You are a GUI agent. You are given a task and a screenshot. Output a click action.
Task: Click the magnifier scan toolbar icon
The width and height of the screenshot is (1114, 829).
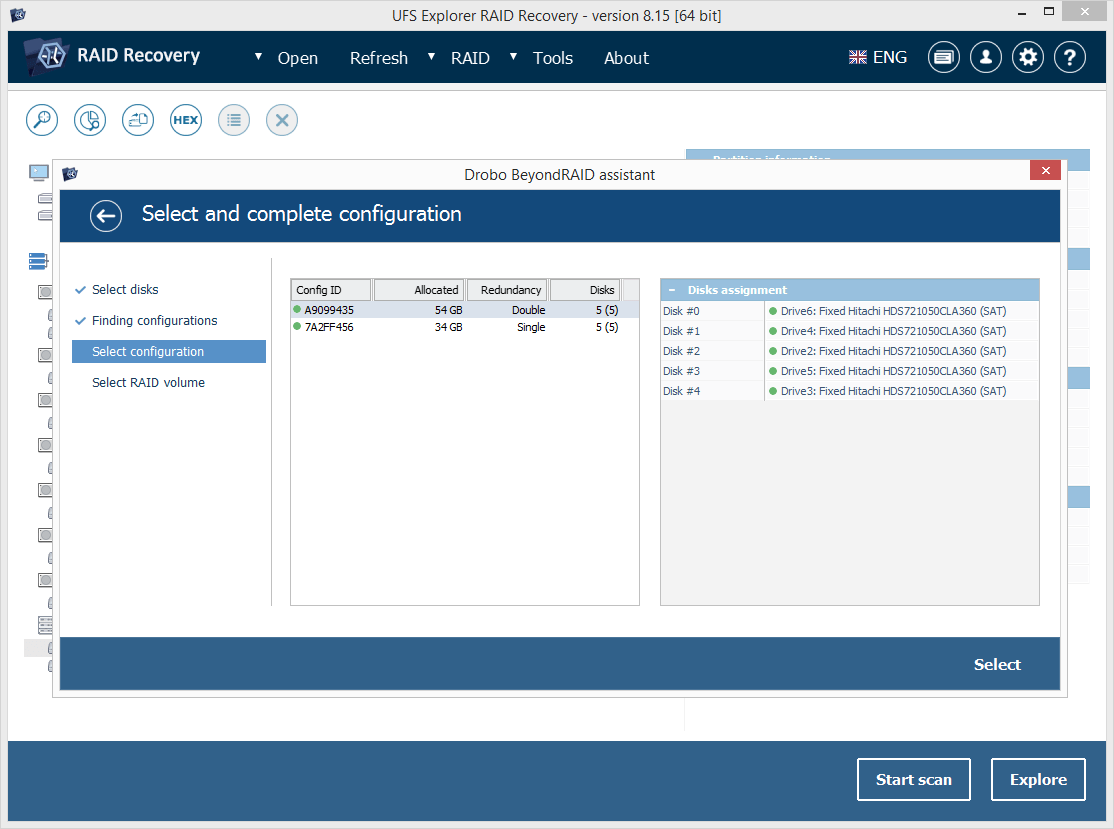[x=42, y=120]
